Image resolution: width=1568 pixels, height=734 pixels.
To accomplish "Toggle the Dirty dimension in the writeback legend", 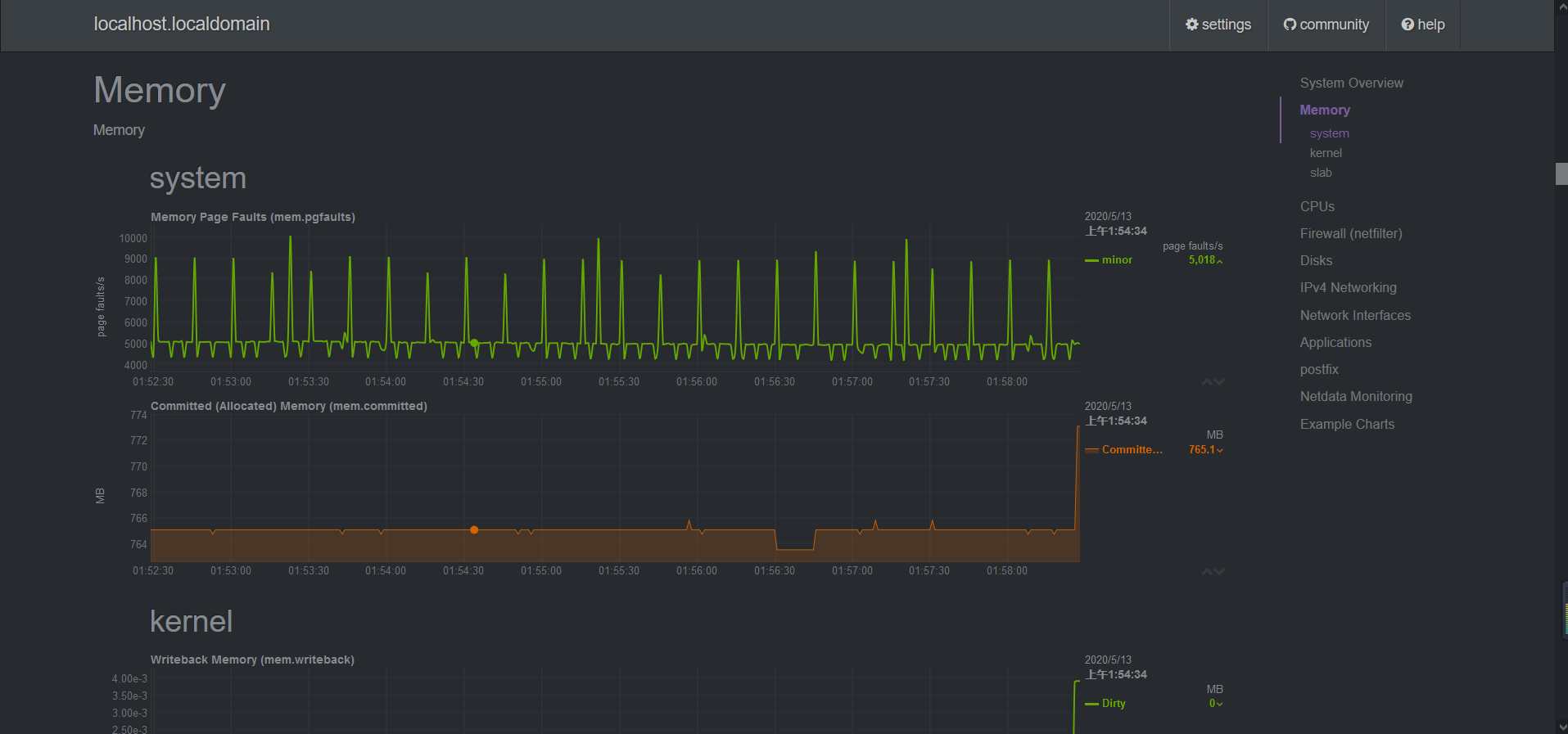I will 1114,704.
